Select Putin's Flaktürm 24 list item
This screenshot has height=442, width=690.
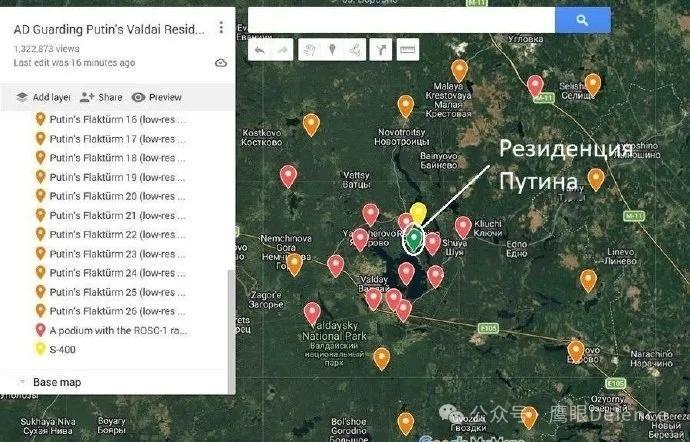point(112,273)
